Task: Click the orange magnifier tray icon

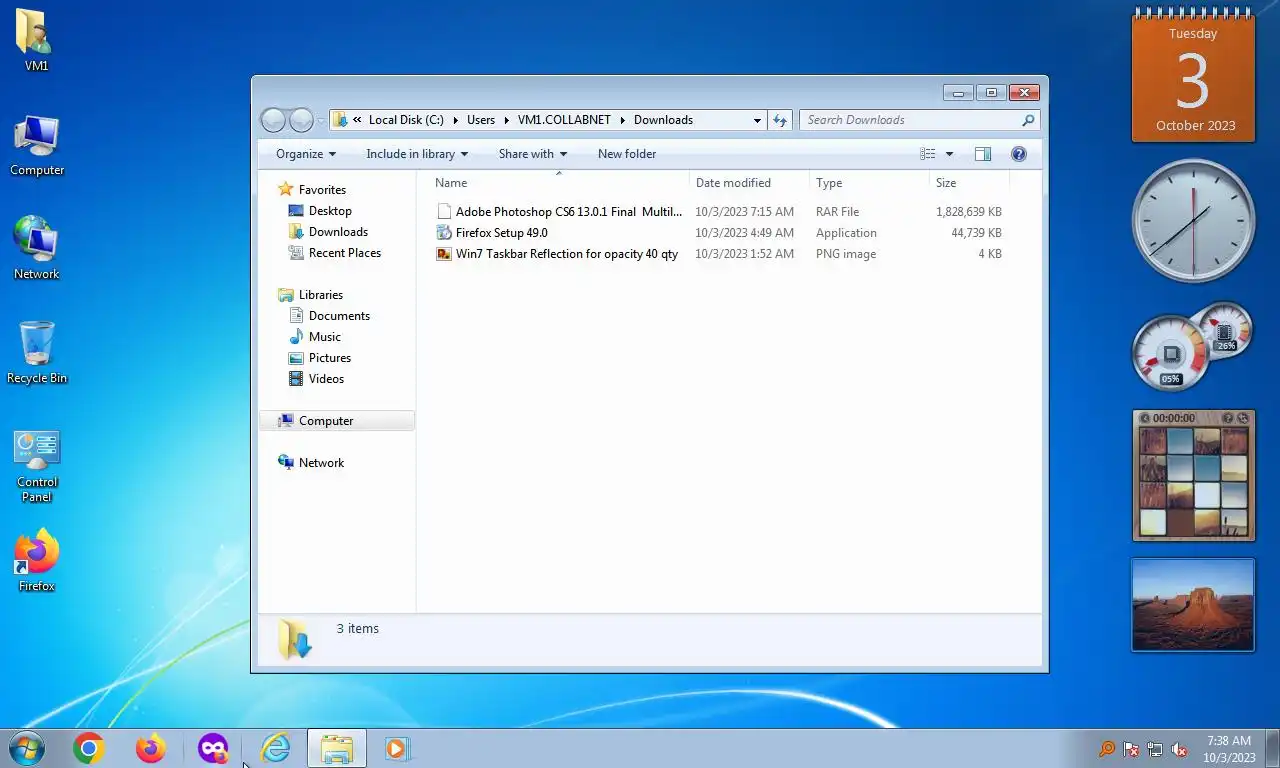Action: coord(1107,749)
